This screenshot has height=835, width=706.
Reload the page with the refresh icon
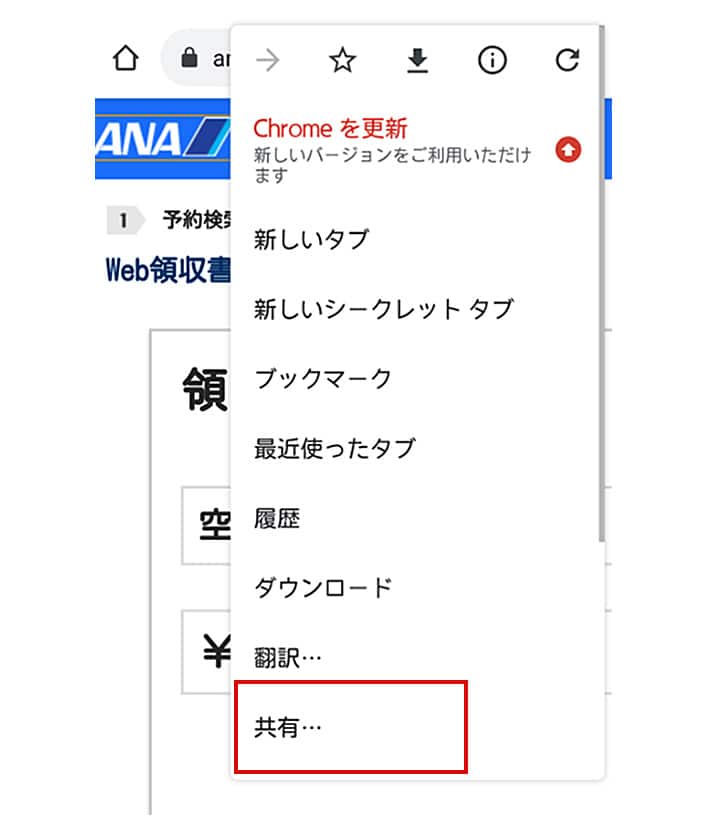[x=567, y=61]
